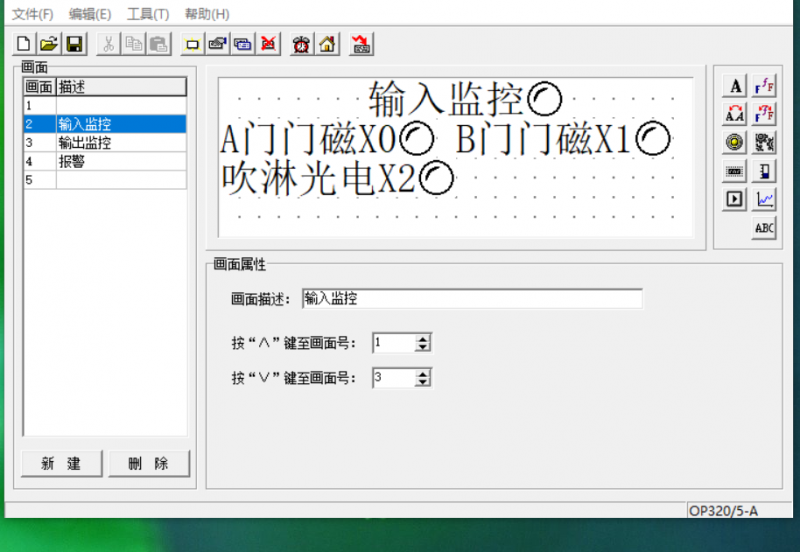Click the house icon for OP20 settings

(327, 44)
